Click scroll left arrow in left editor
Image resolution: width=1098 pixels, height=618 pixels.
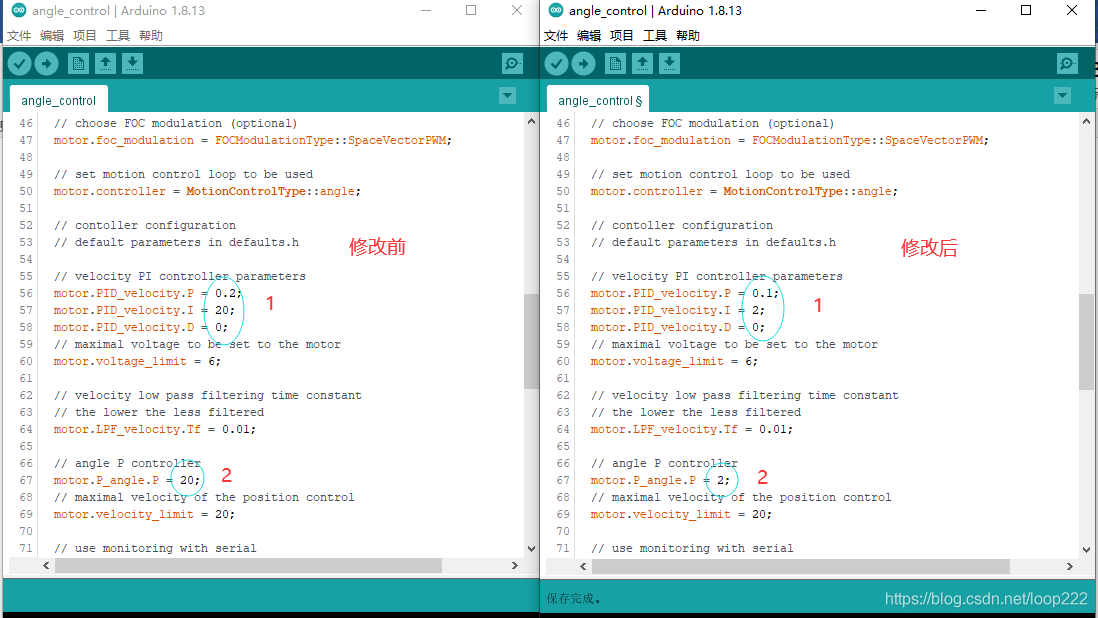(x=46, y=566)
